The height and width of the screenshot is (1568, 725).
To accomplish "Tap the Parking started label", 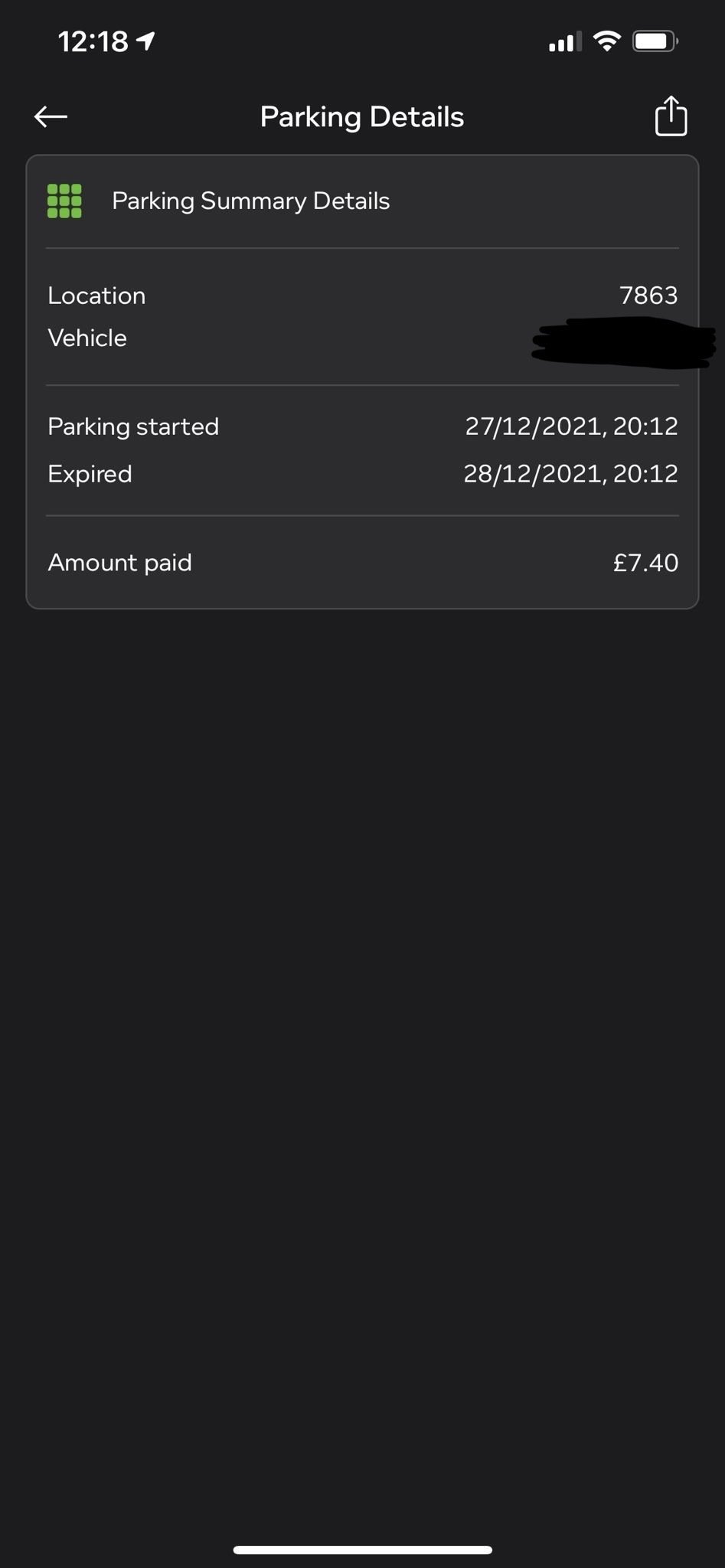I will (x=133, y=426).
